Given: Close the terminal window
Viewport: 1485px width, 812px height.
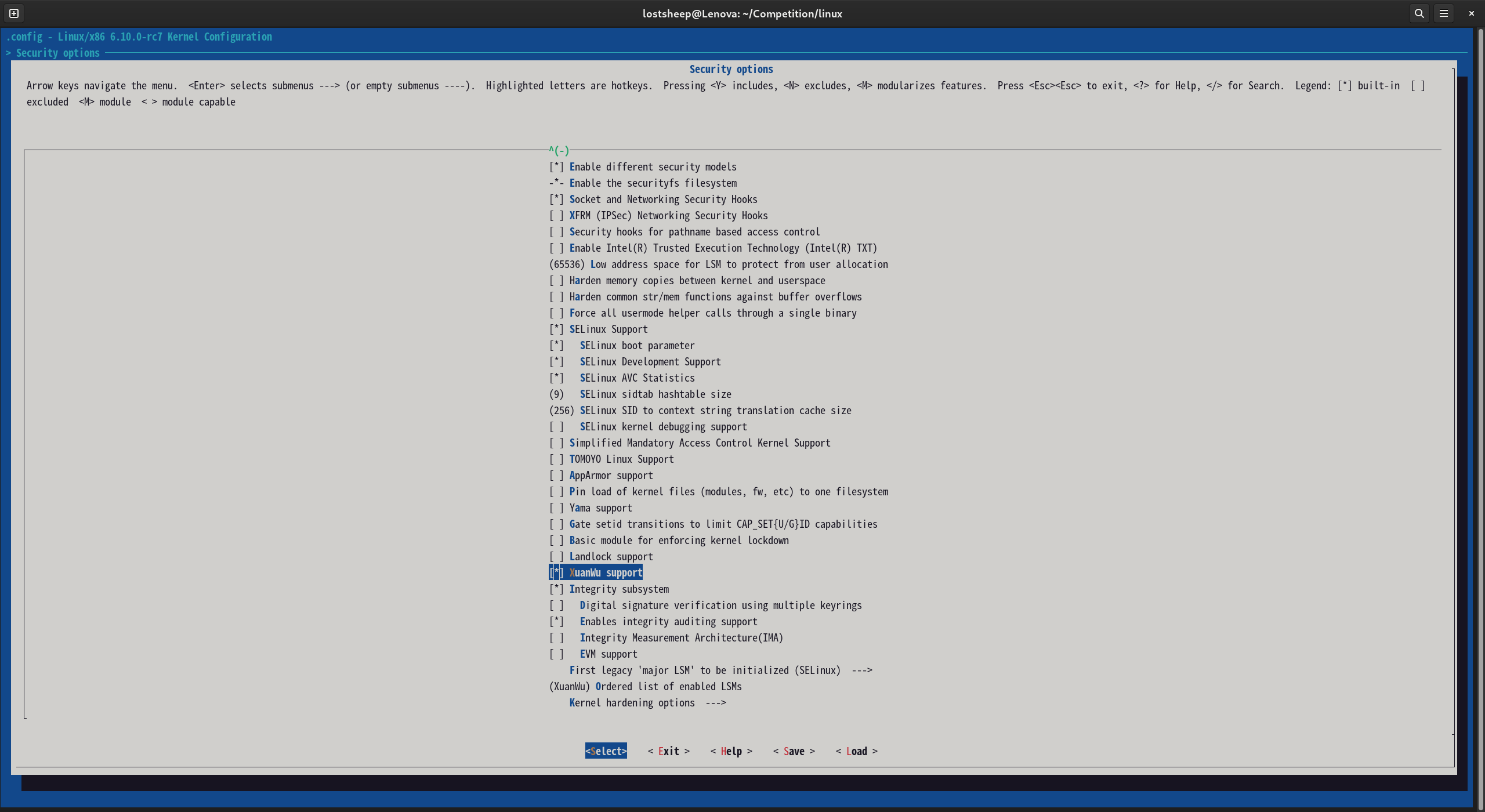Looking at the screenshot, I should point(1471,13).
